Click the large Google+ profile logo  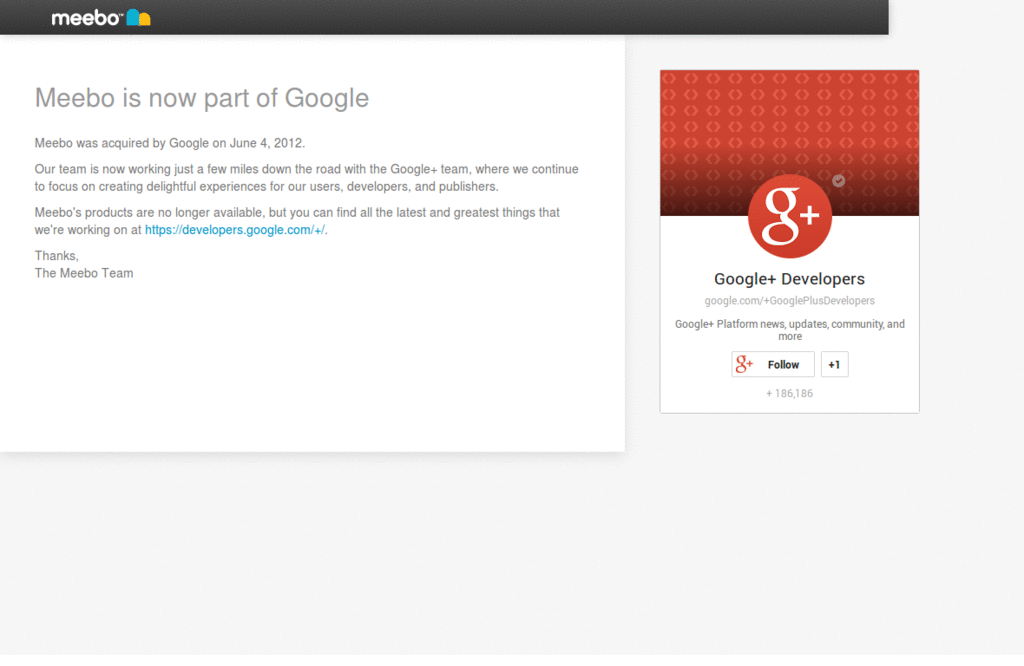(790, 216)
